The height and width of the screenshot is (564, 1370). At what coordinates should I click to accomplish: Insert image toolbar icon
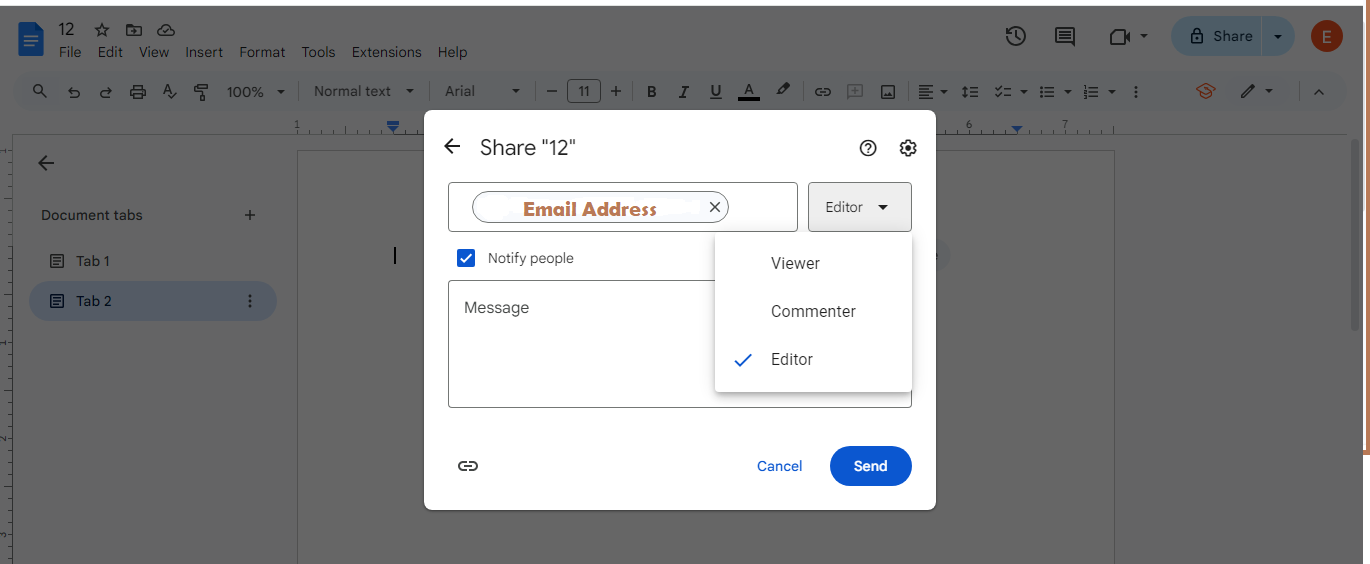888,92
